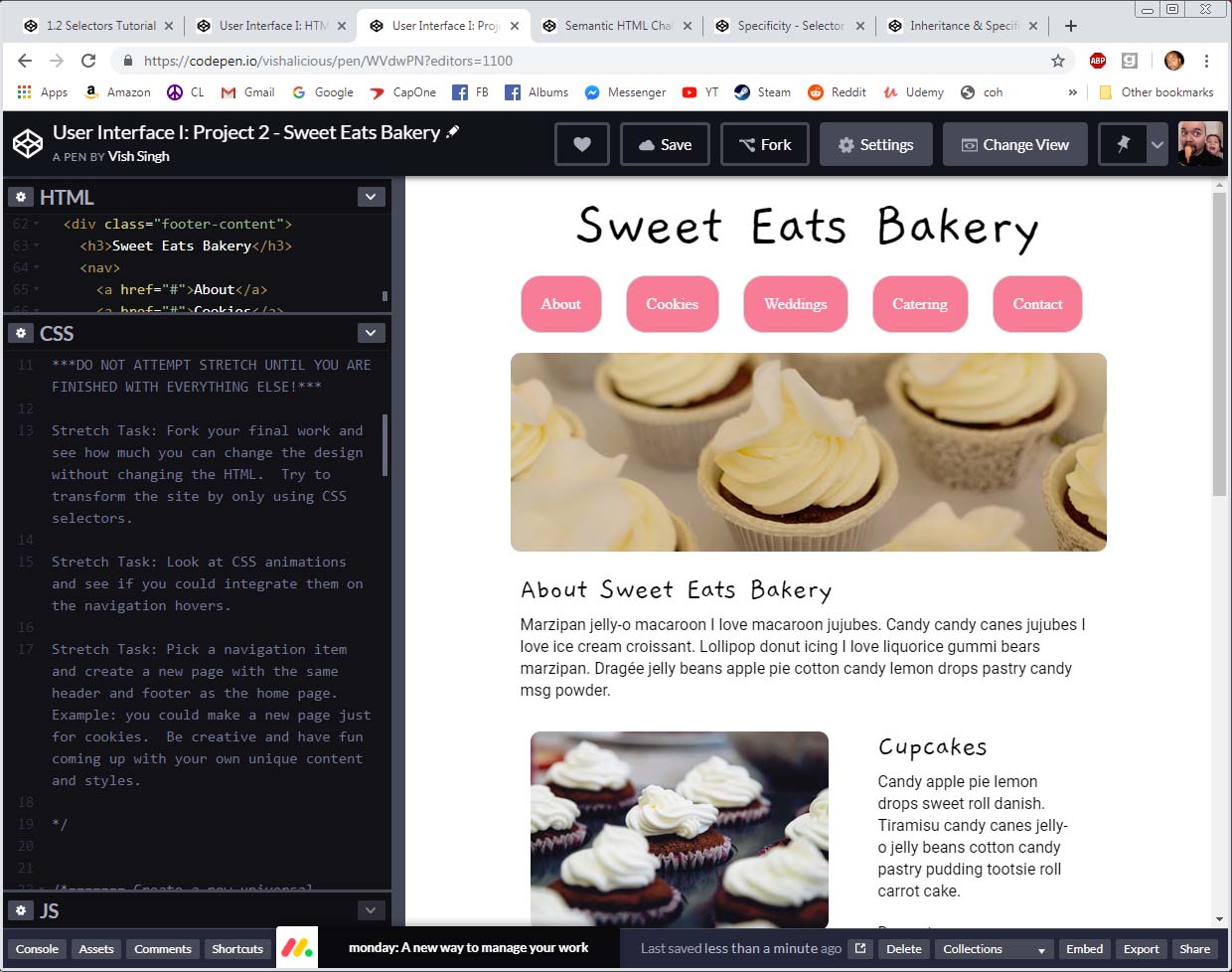1232x972 pixels.
Task: Switch to the Specificity - Selectors tab
Action: (x=790, y=26)
